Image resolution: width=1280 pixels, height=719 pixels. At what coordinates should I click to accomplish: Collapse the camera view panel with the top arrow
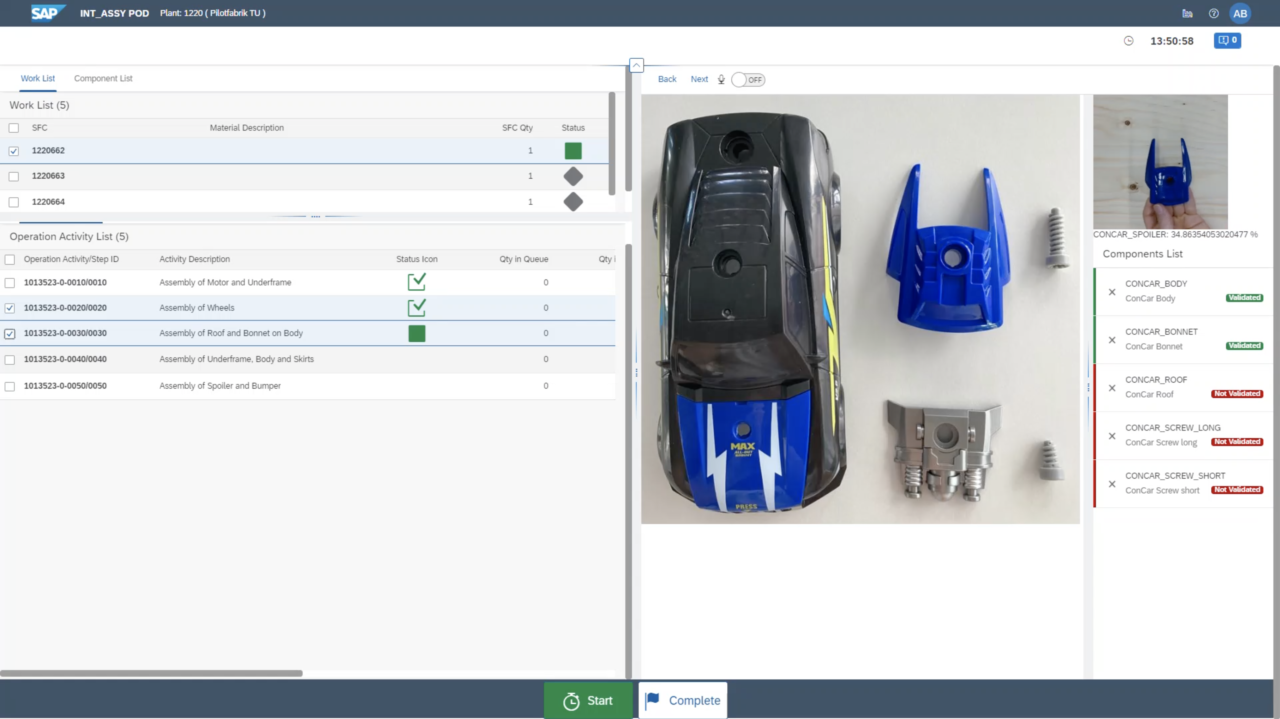pyautogui.click(x=636, y=64)
